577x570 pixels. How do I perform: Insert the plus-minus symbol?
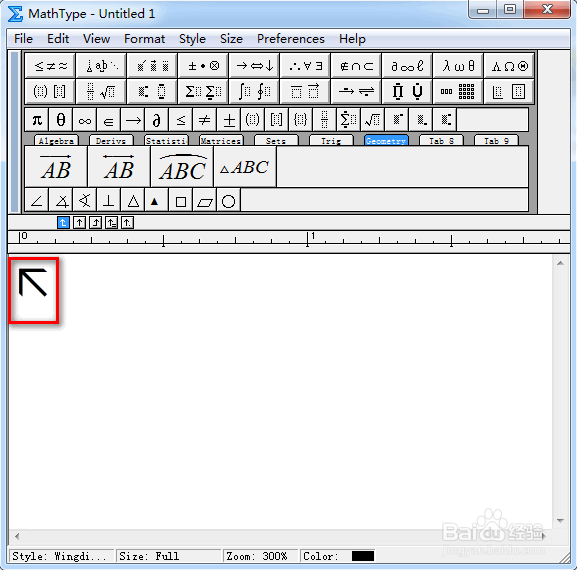click(x=229, y=120)
